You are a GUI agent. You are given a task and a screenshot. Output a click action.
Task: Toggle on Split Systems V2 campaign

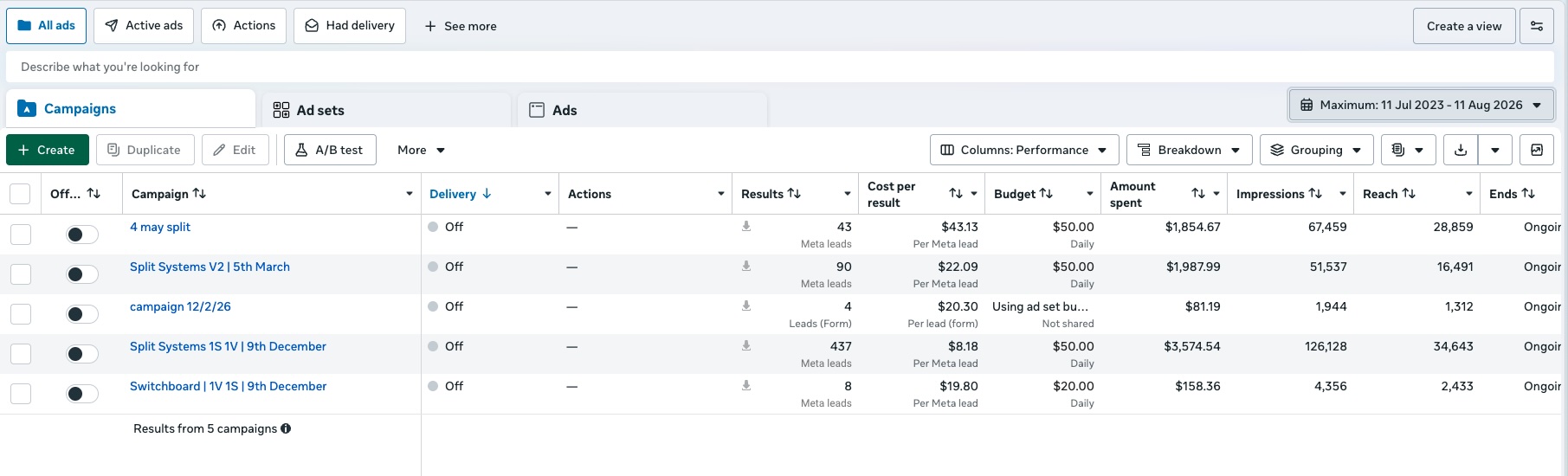(x=82, y=274)
